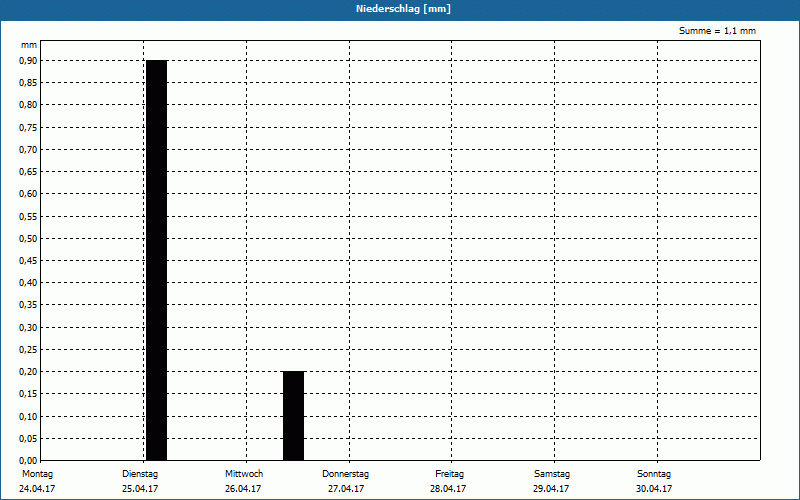Select the date 26.04.17
This screenshot has height=500, width=800.
(243, 489)
